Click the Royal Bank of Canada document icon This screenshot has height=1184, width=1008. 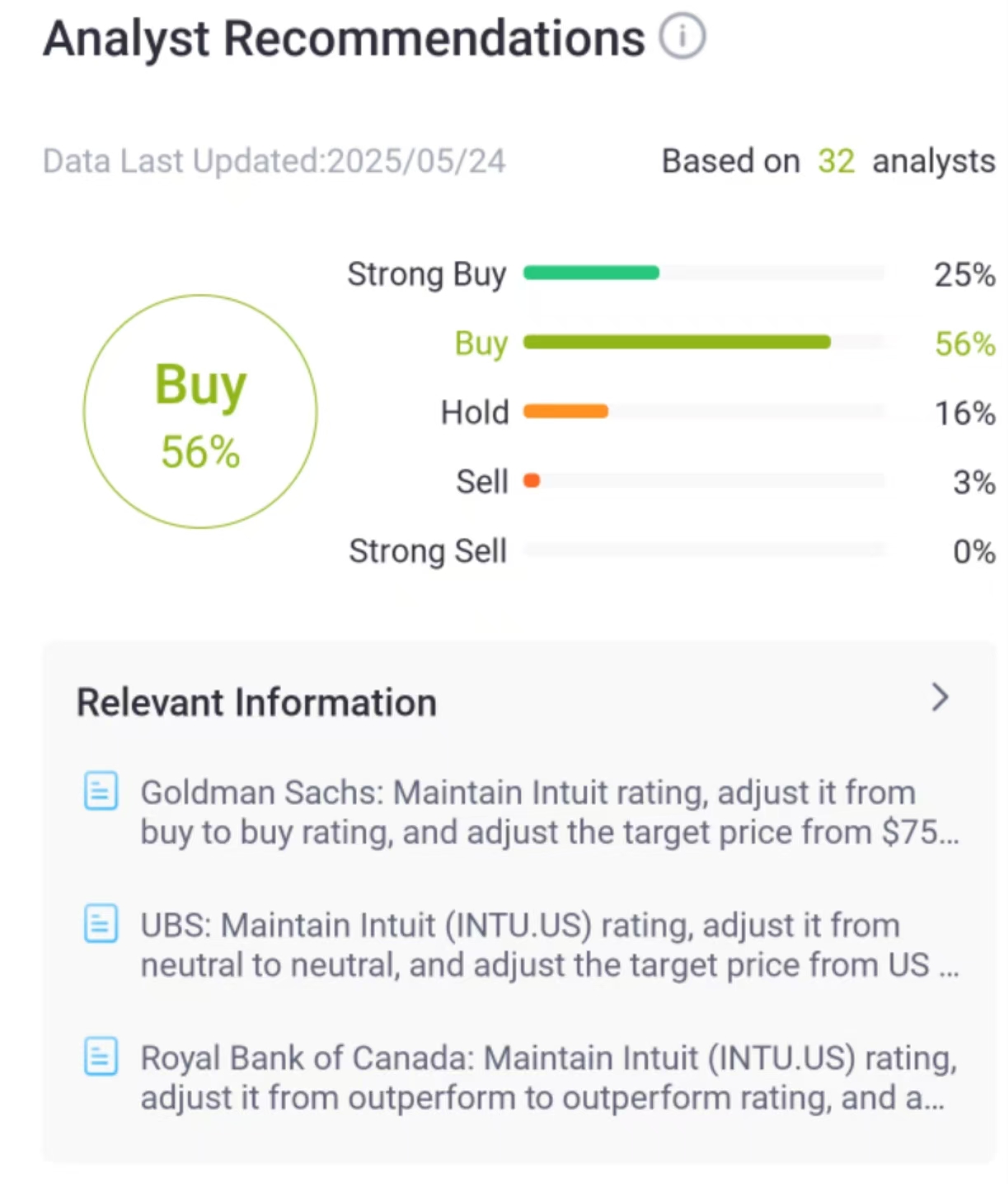coord(101,1056)
